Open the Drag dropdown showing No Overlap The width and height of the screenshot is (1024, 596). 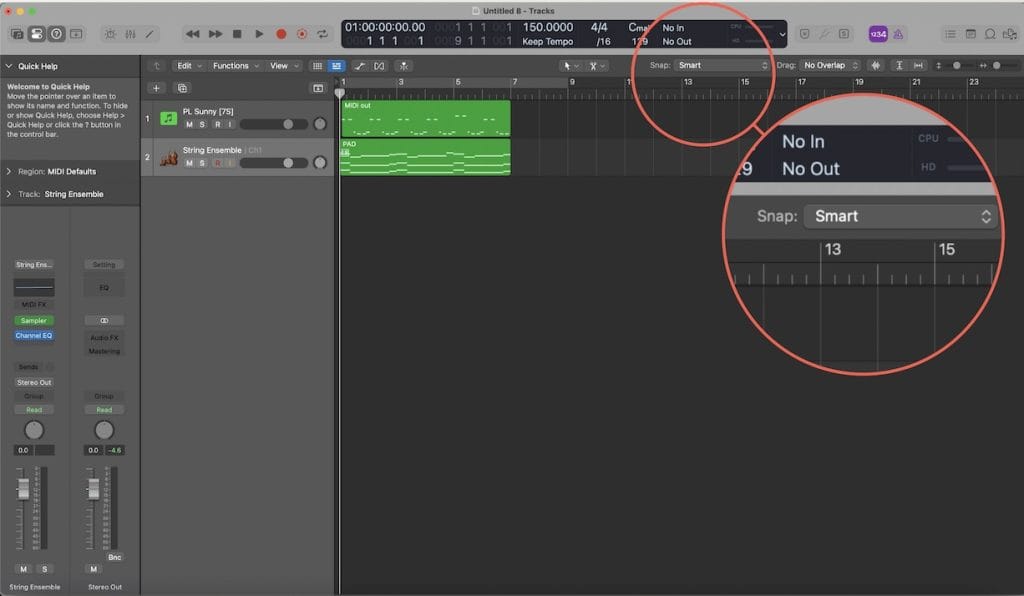[829, 65]
